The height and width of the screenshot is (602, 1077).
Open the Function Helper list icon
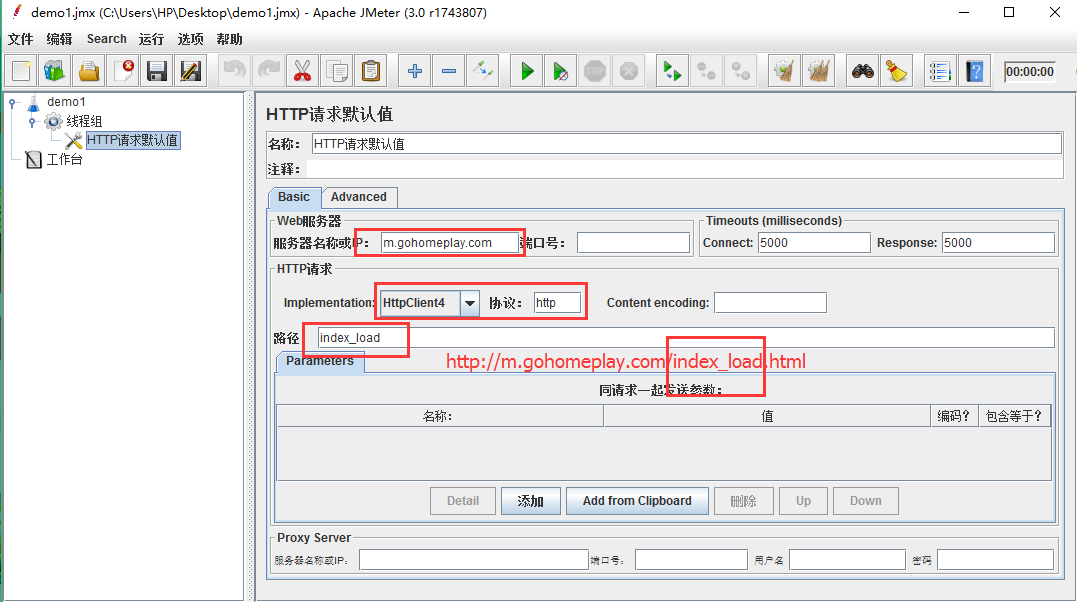click(x=940, y=71)
